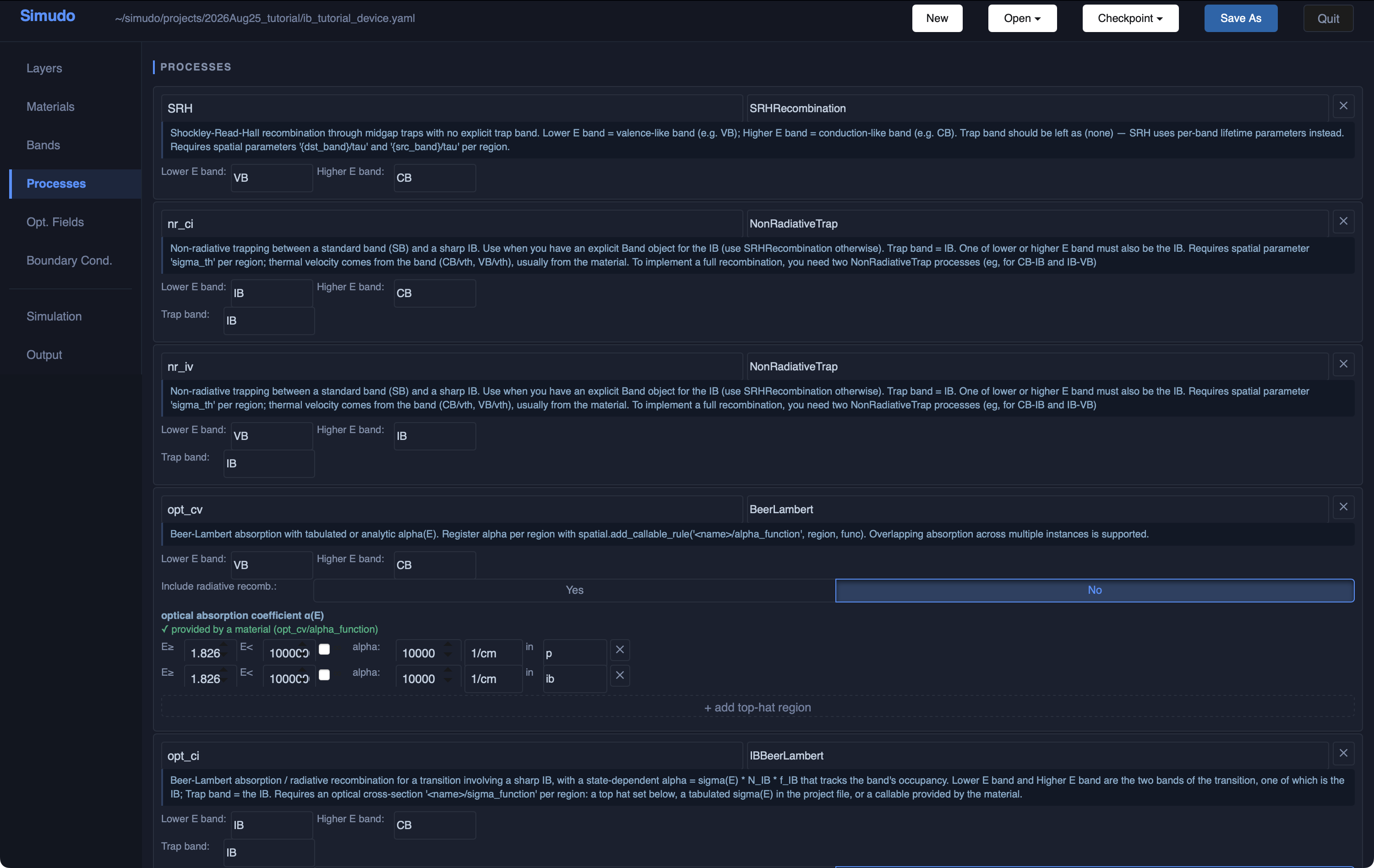Edit the E< upper limit in the p row
The height and width of the screenshot is (868, 1374).
(289, 653)
